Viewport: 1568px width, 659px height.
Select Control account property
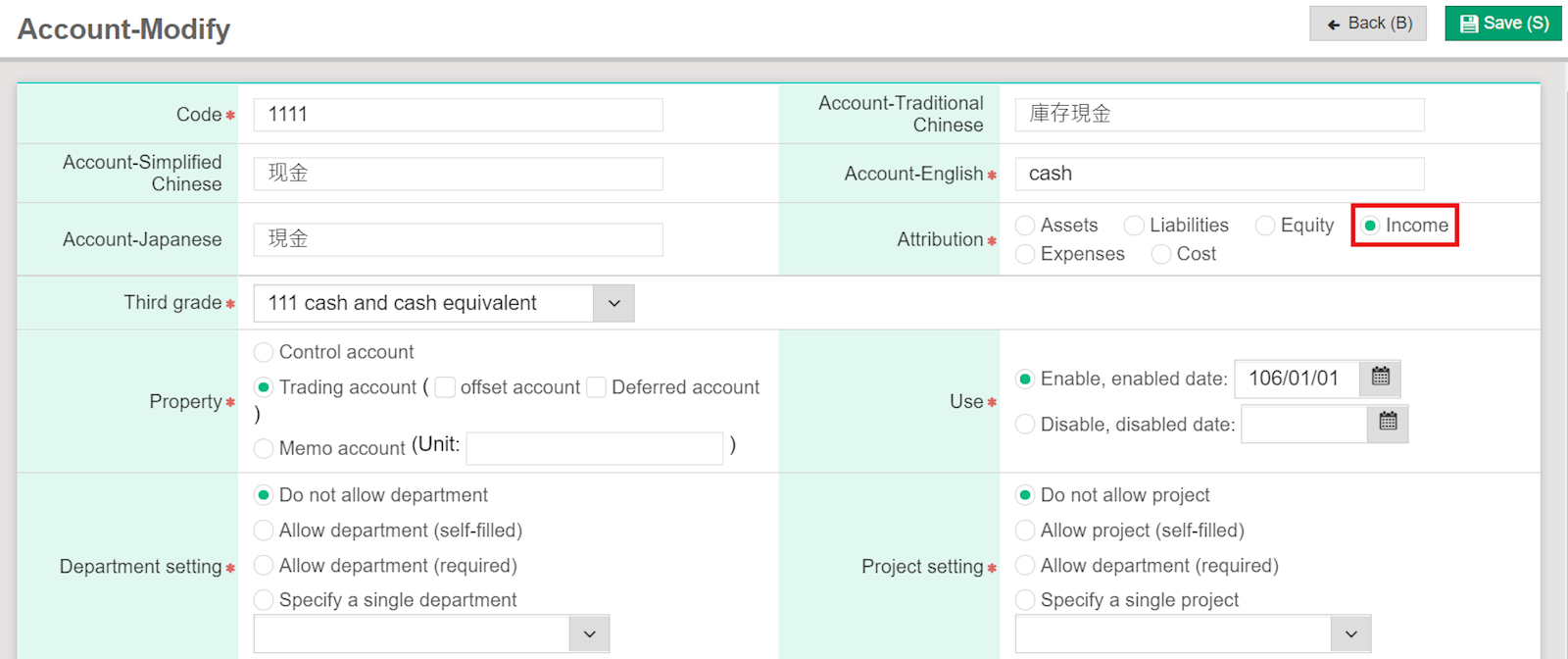pyautogui.click(x=264, y=352)
